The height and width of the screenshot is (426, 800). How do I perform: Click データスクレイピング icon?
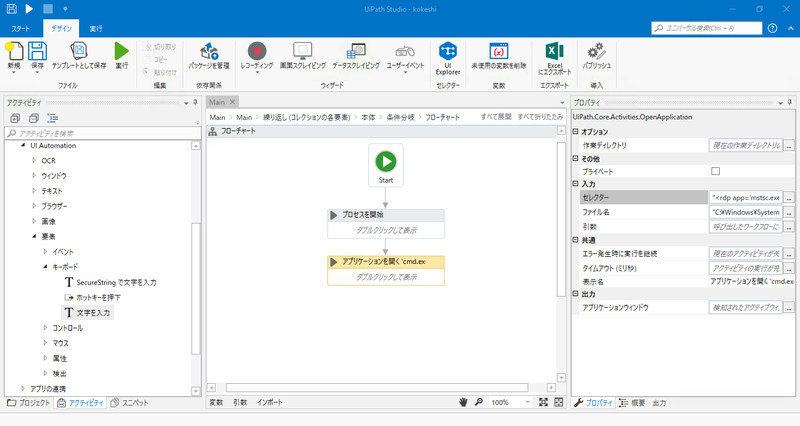pos(356,51)
